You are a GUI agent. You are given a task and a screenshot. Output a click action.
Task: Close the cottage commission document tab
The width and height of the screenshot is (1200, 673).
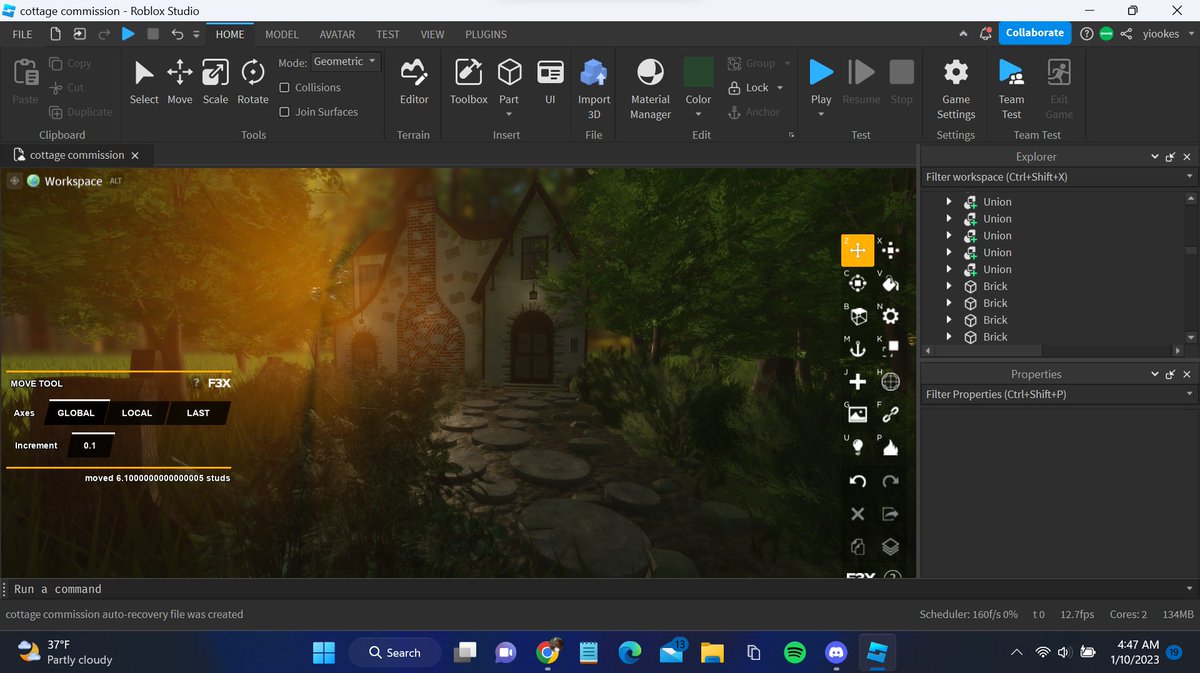(x=135, y=156)
